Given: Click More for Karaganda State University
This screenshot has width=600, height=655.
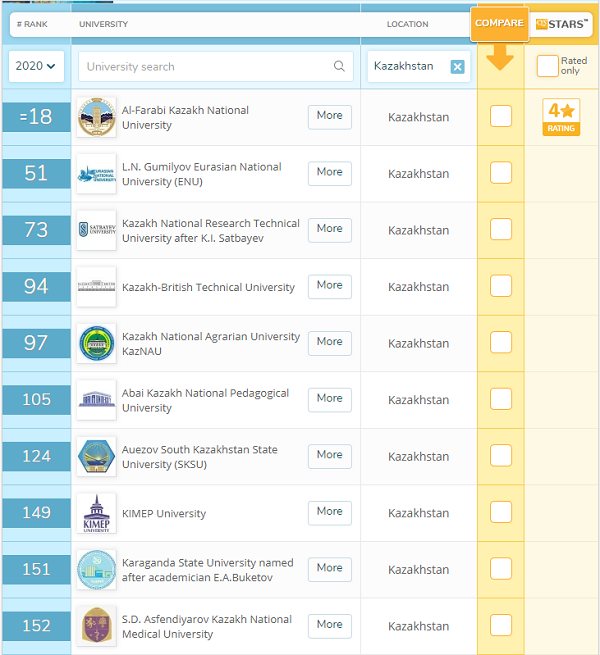Looking at the screenshot, I should pos(330,569).
